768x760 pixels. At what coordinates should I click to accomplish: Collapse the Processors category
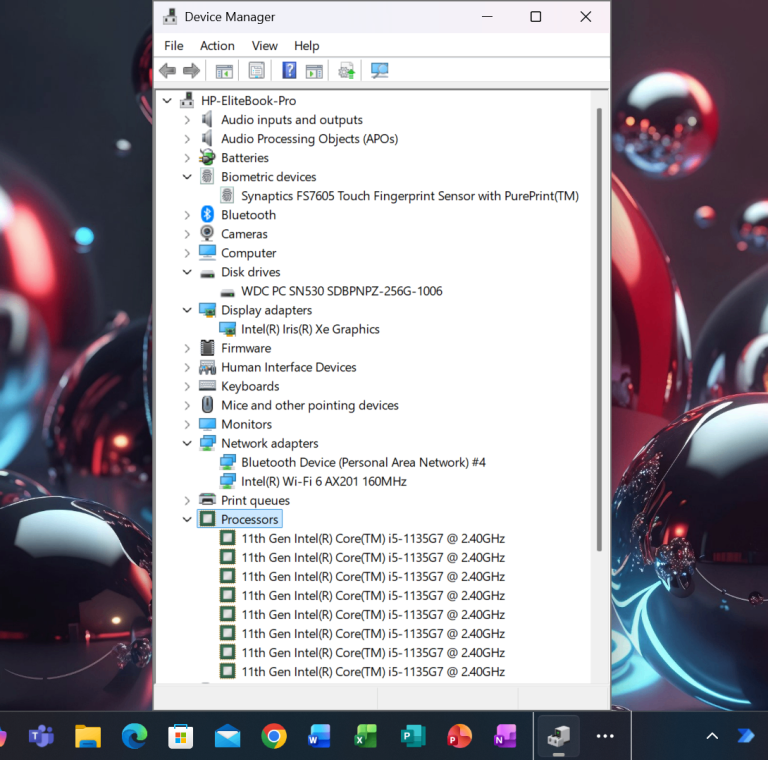pyautogui.click(x=187, y=520)
